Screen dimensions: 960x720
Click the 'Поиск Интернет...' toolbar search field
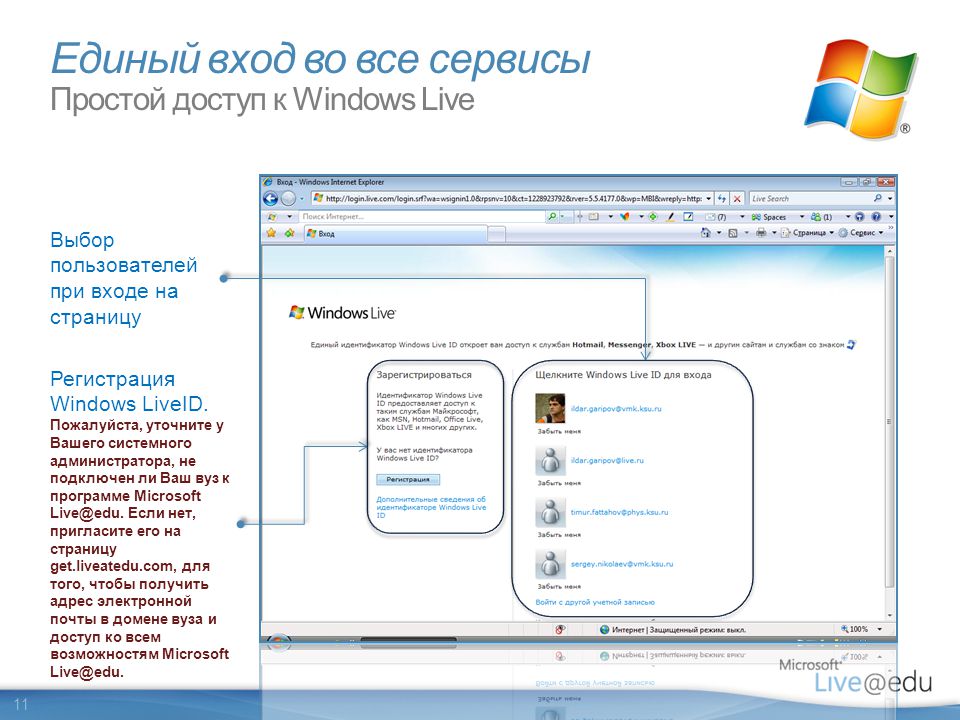click(x=422, y=217)
